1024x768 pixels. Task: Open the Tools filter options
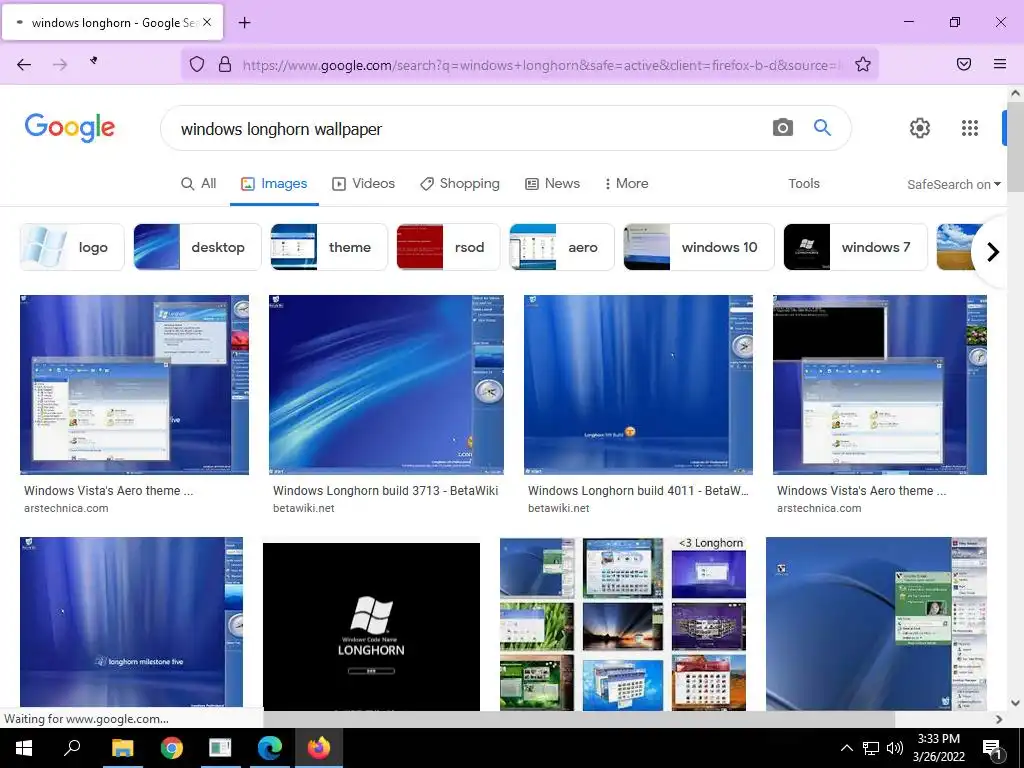pos(804,184)
